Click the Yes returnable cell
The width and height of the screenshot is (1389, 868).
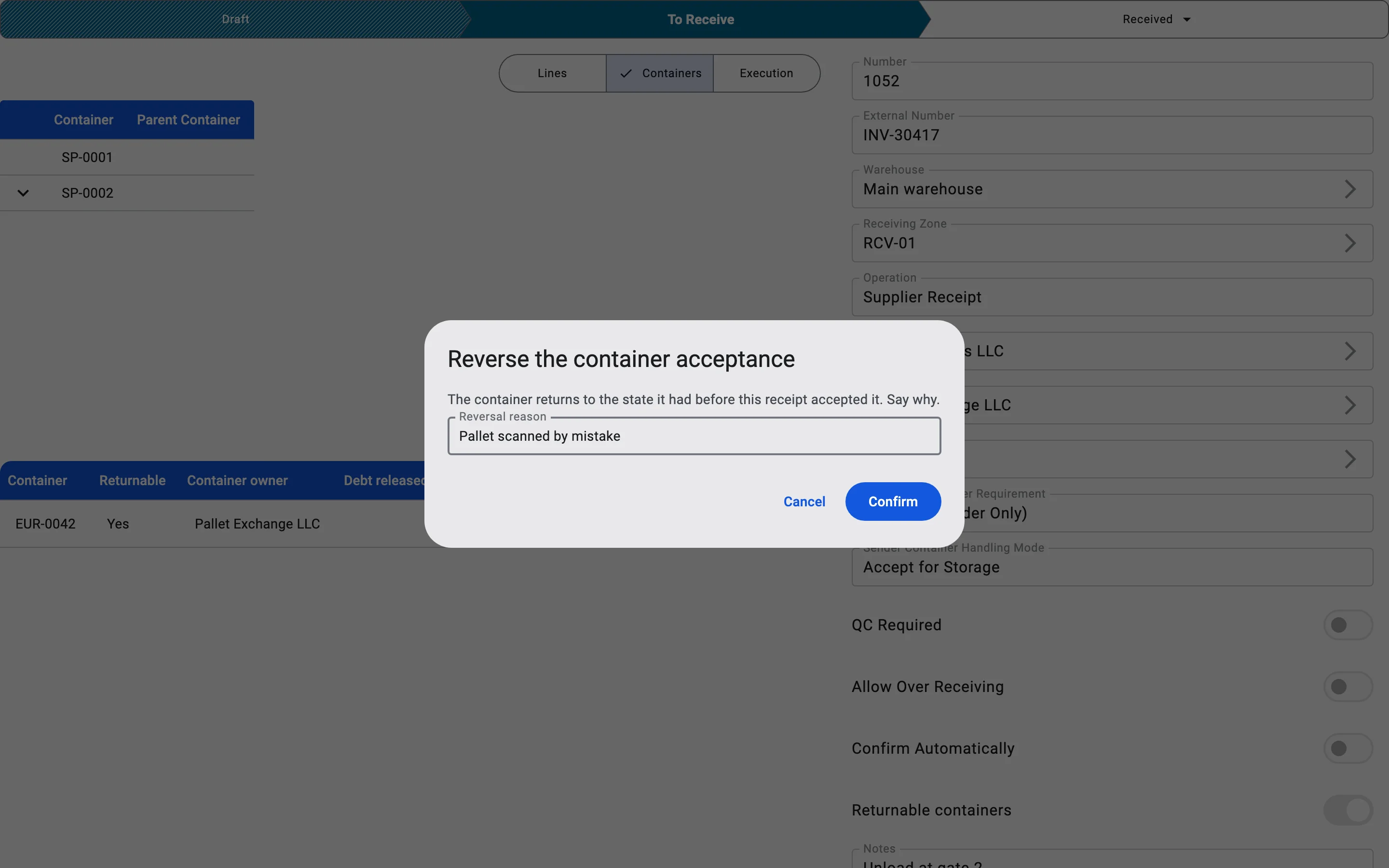point(118,524)
